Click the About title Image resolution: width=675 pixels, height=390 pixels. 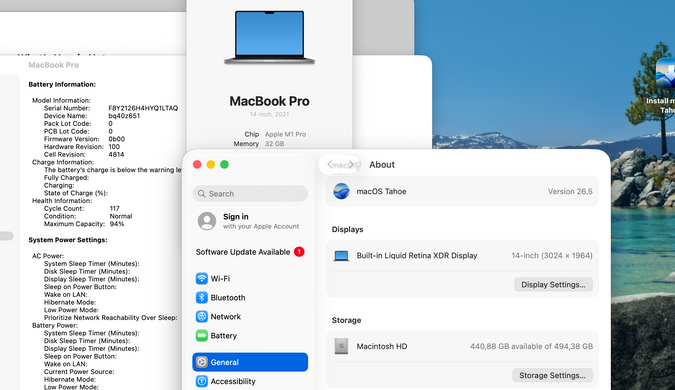[382, 164]
